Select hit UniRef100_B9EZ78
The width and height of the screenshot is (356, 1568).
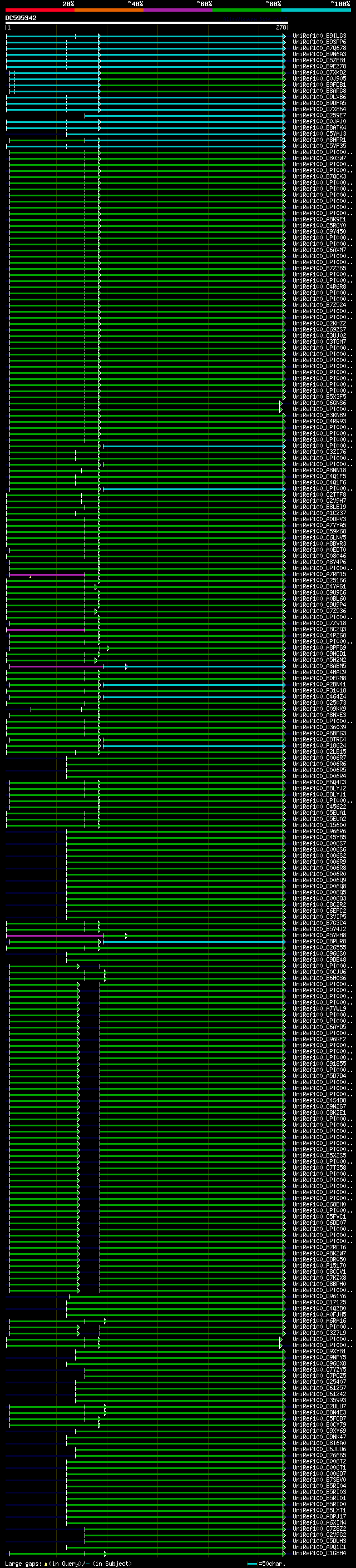point(319,66)
